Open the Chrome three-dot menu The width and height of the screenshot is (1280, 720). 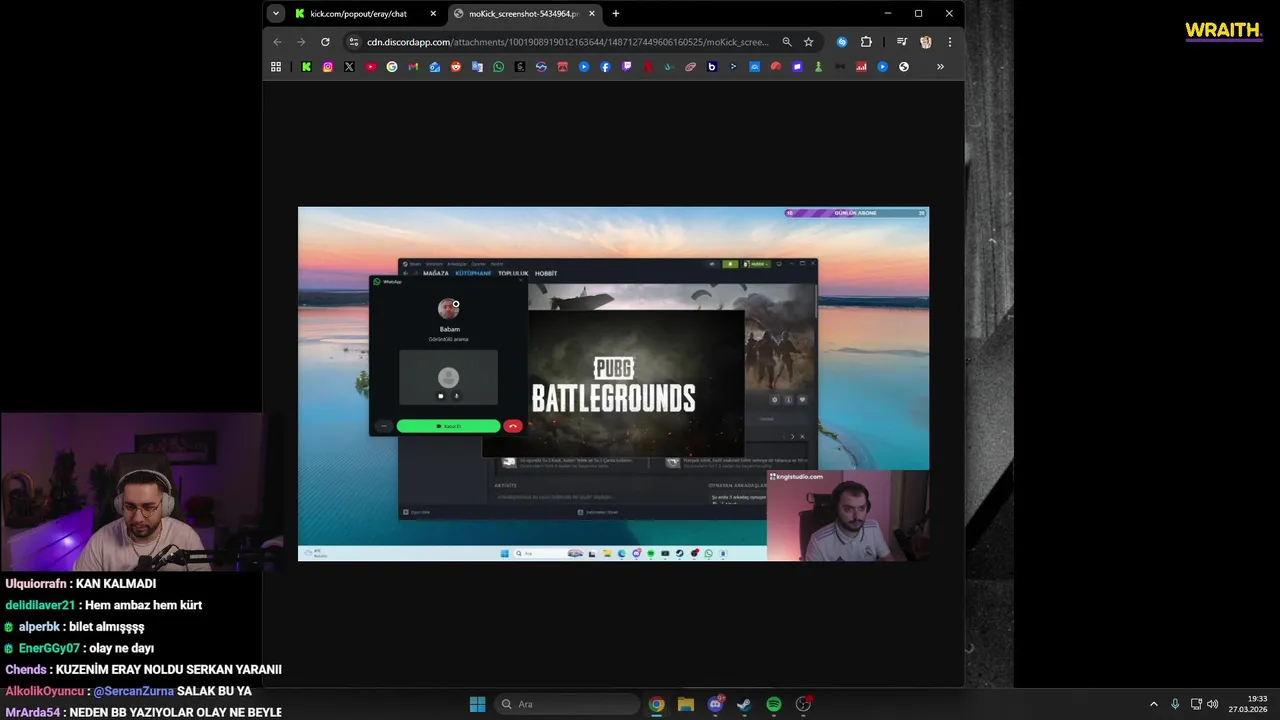click(x=949, y=42)
